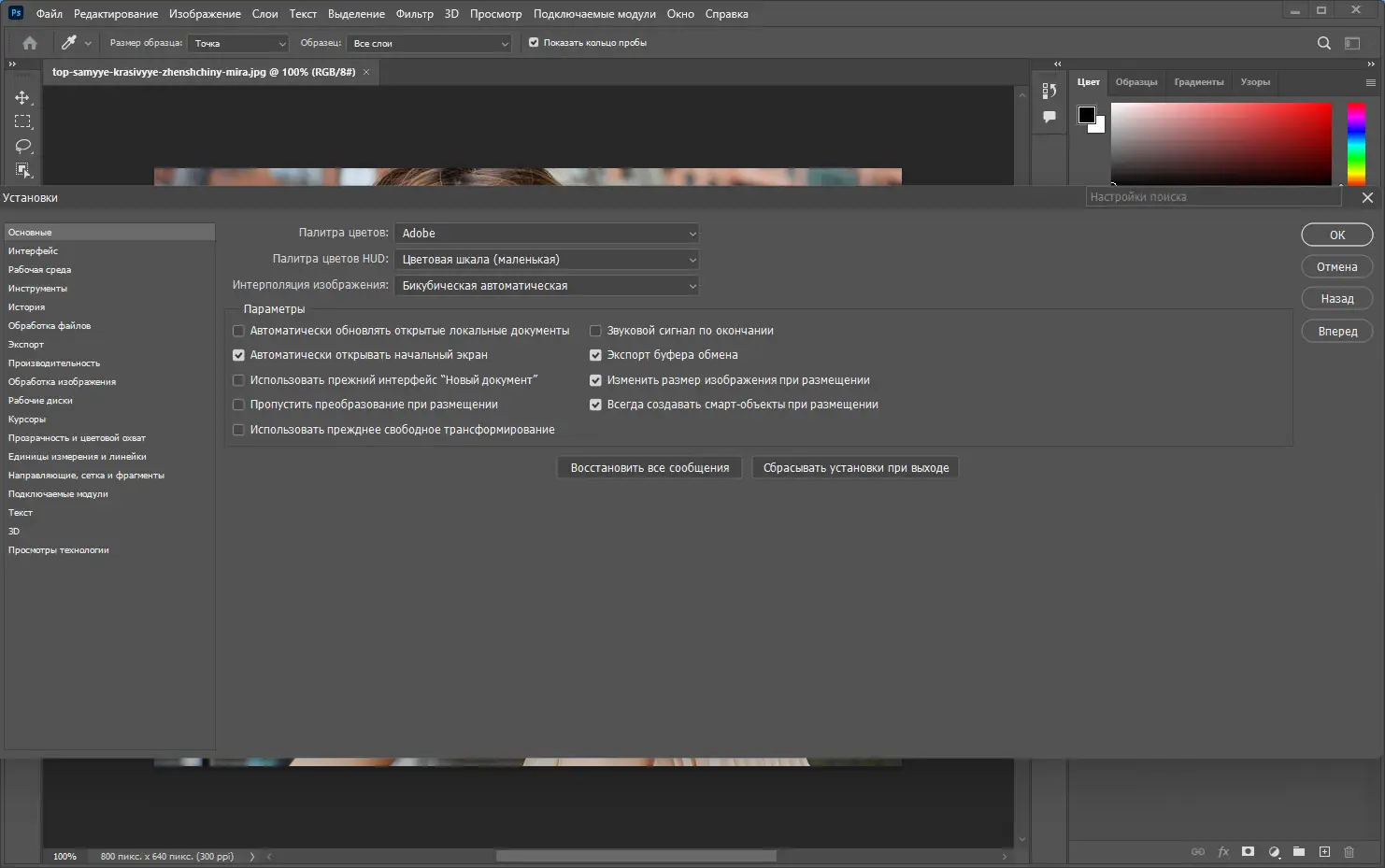Select the Object Selection tool
The height and width of the screenshot is (868, 1385).
[x=22, y=170]
